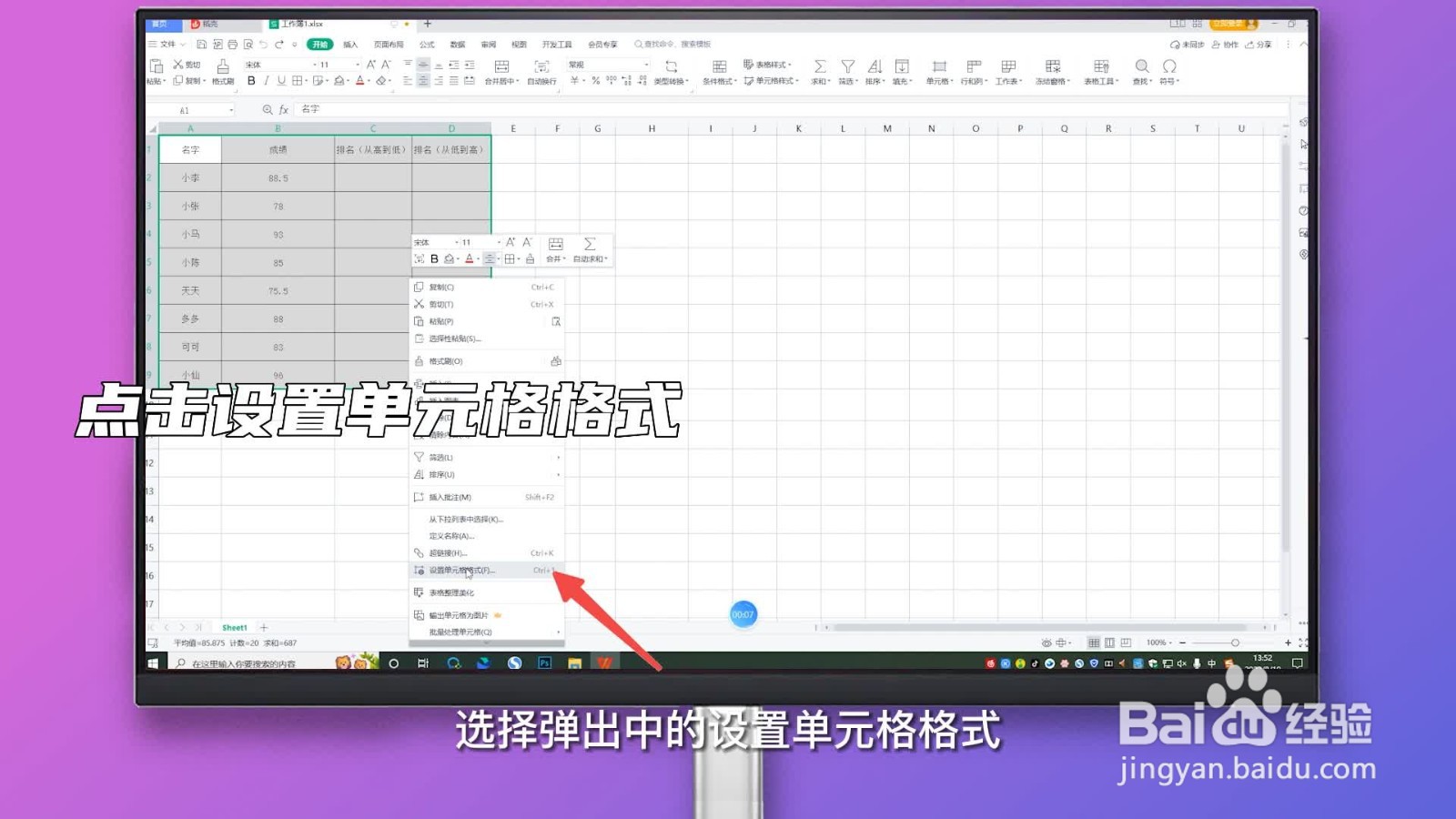
Task: Open the File (文件) menu
Action: [x=167, y=44]
